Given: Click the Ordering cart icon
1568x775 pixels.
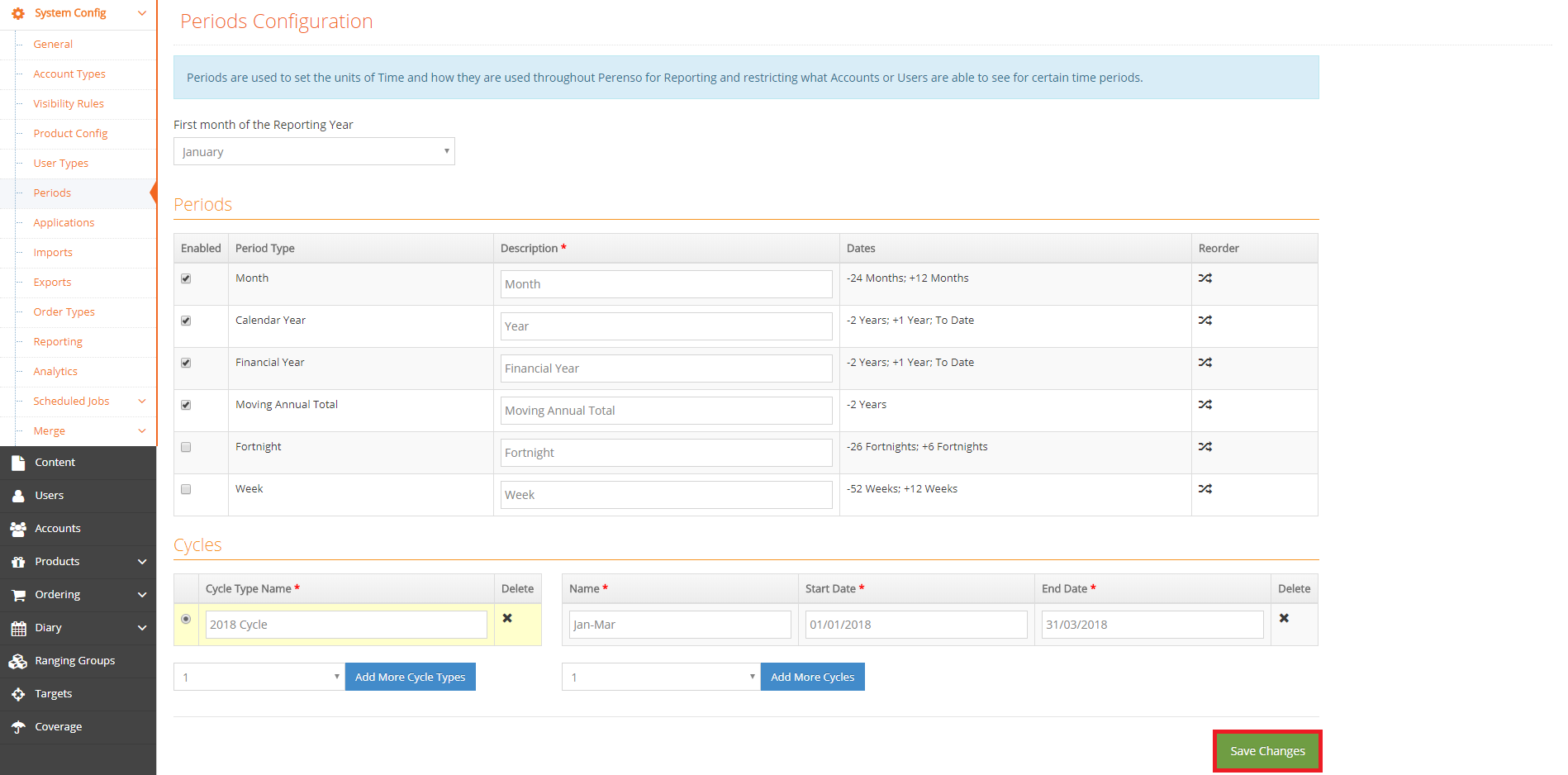Looking at the screenshot, I should [18, 595].
